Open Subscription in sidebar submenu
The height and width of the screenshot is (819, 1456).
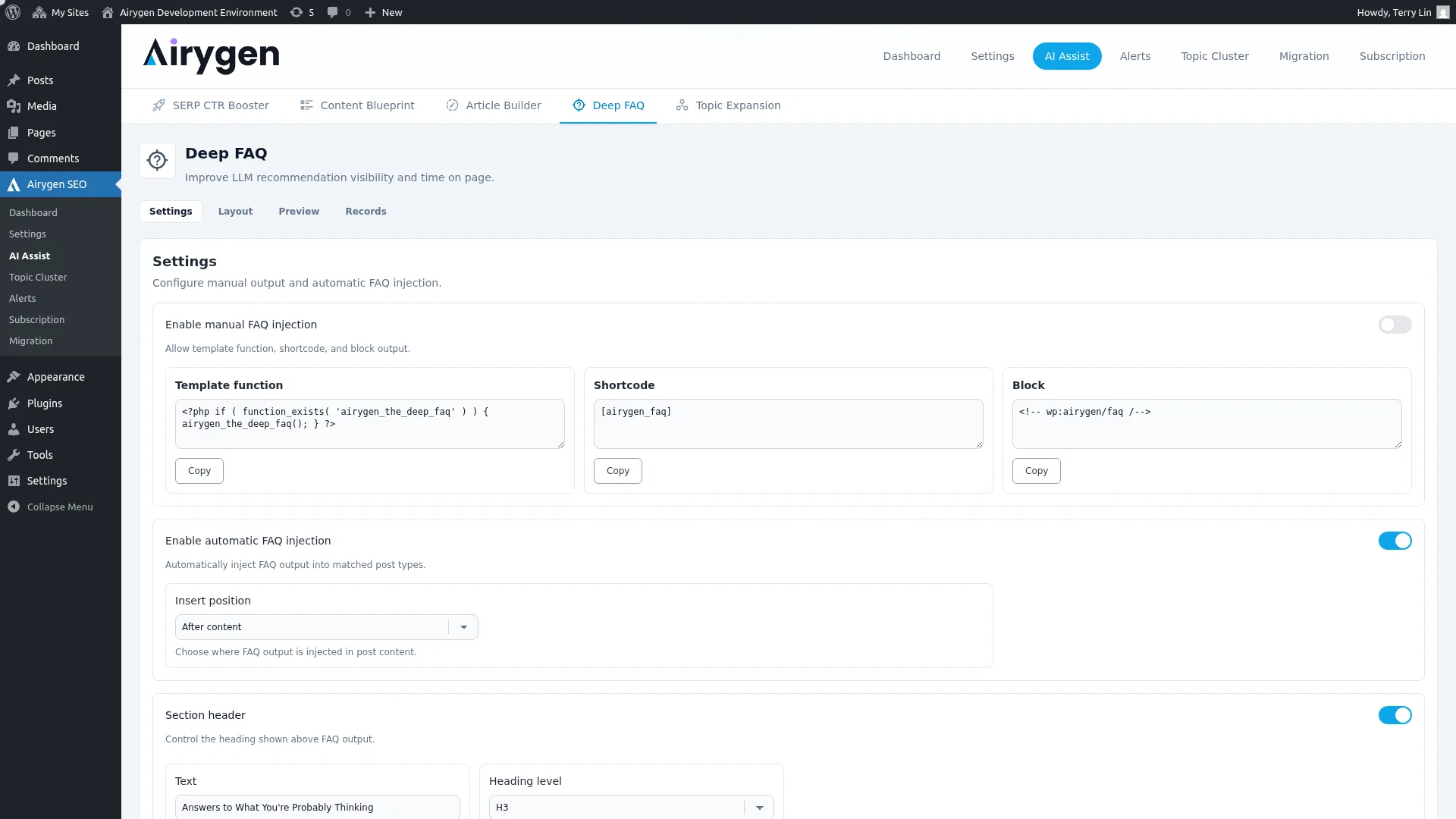tap(36, 320)
